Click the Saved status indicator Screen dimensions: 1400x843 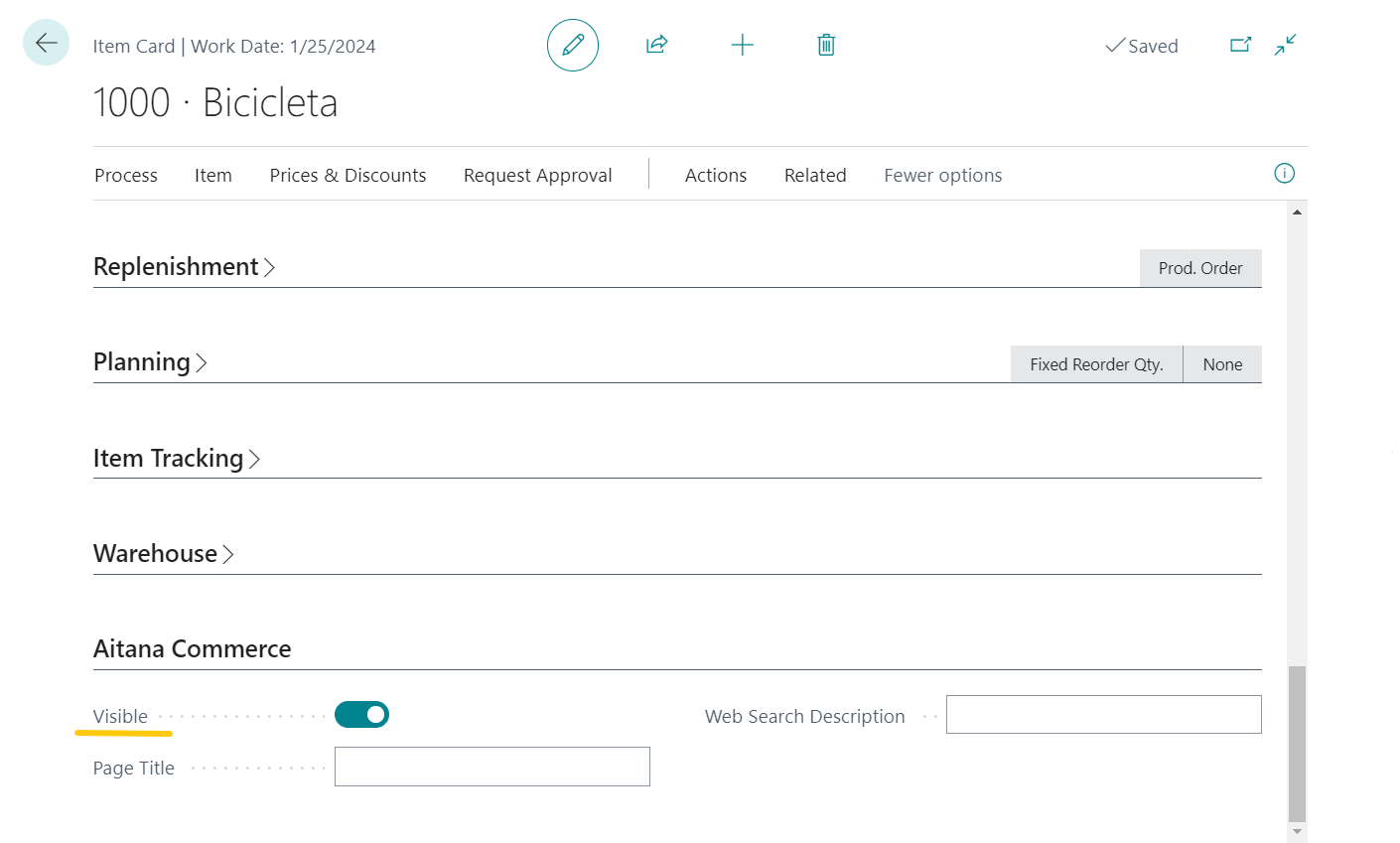point(1142,46)
